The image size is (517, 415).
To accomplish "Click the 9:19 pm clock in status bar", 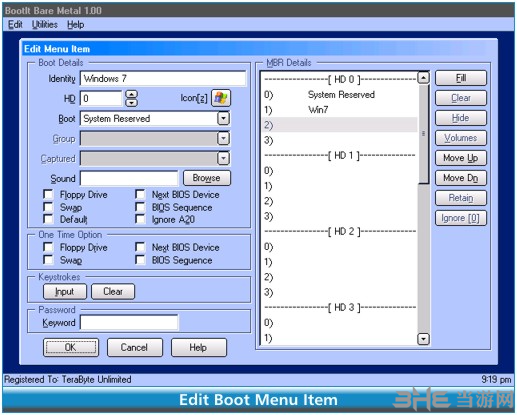I will click(496, 379).
